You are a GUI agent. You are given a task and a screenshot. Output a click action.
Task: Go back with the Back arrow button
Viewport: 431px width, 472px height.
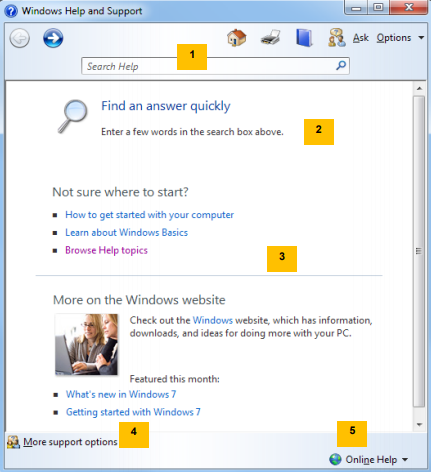click(19, 38)
